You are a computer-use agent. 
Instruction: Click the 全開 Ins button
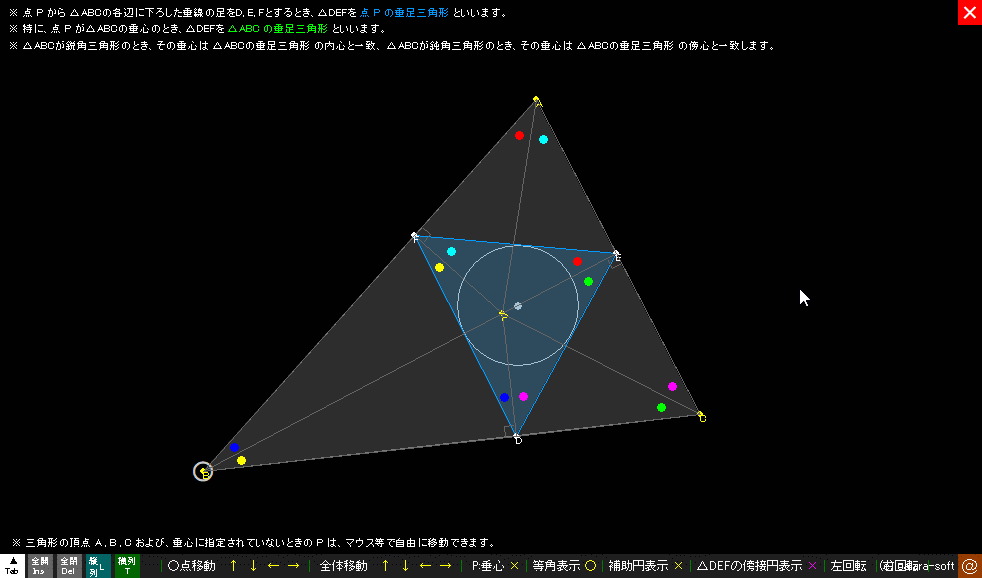coord(40,566)
